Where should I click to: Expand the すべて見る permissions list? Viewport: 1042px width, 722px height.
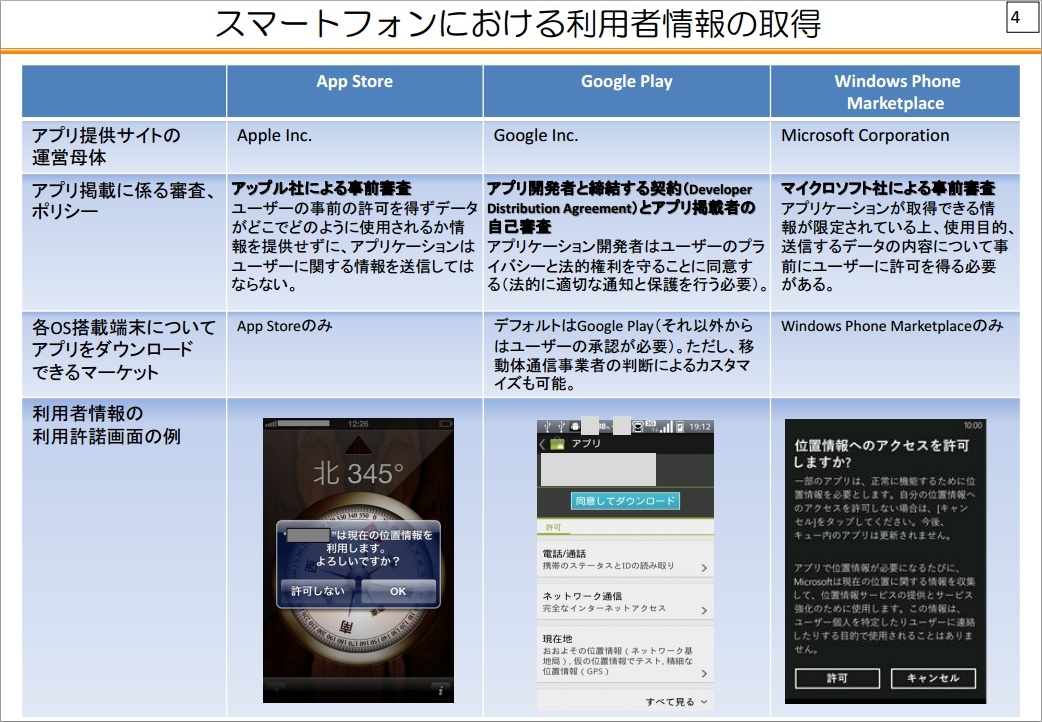click(676, 701)
